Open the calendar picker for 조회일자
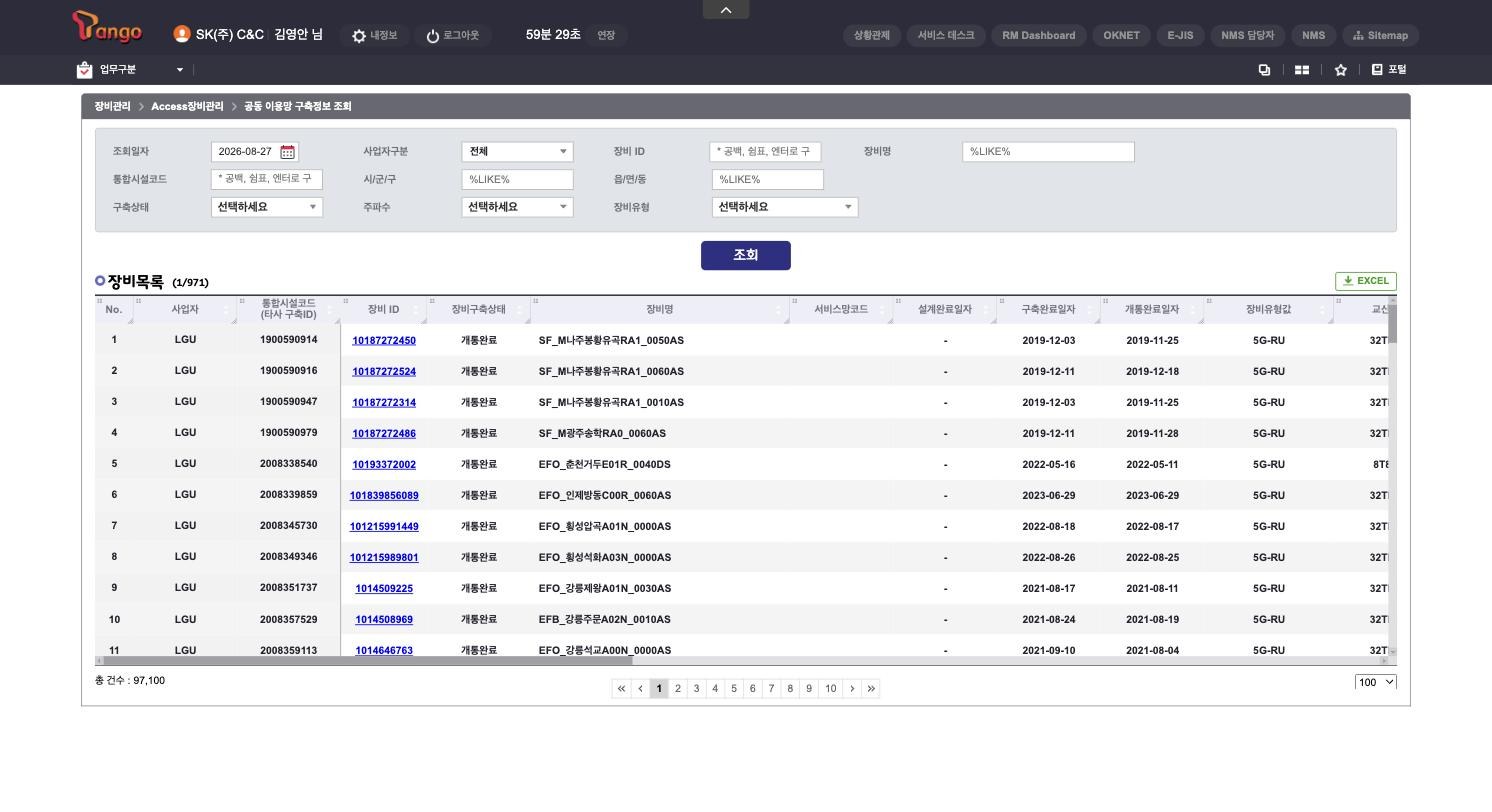1492x812 pixels. (x=288, y=152)
